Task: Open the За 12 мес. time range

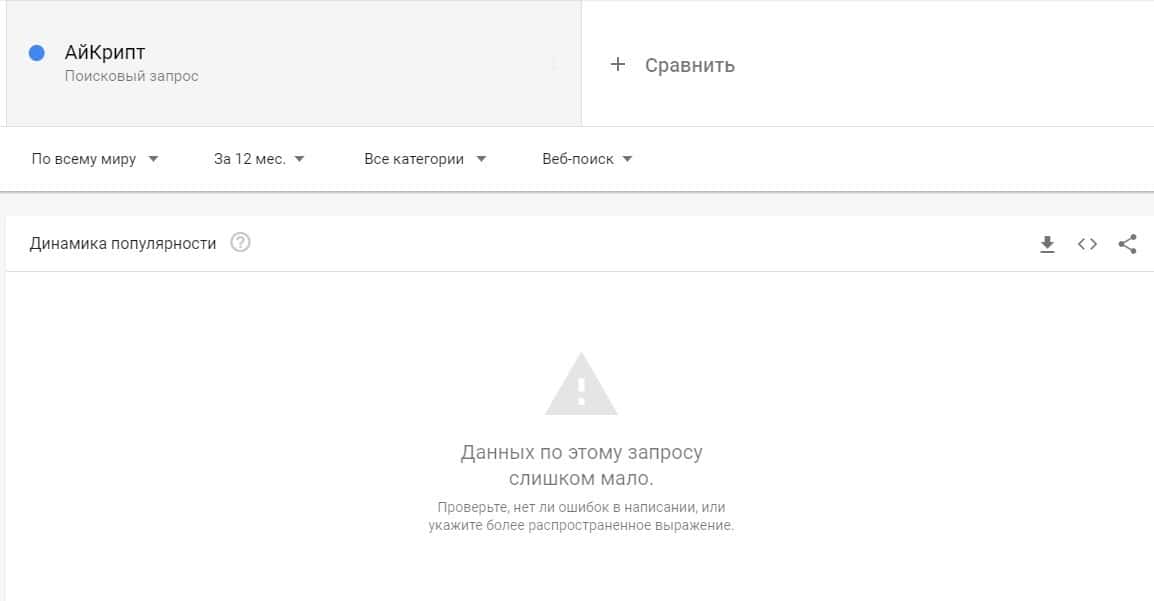Action: click(x=258, y=159)
